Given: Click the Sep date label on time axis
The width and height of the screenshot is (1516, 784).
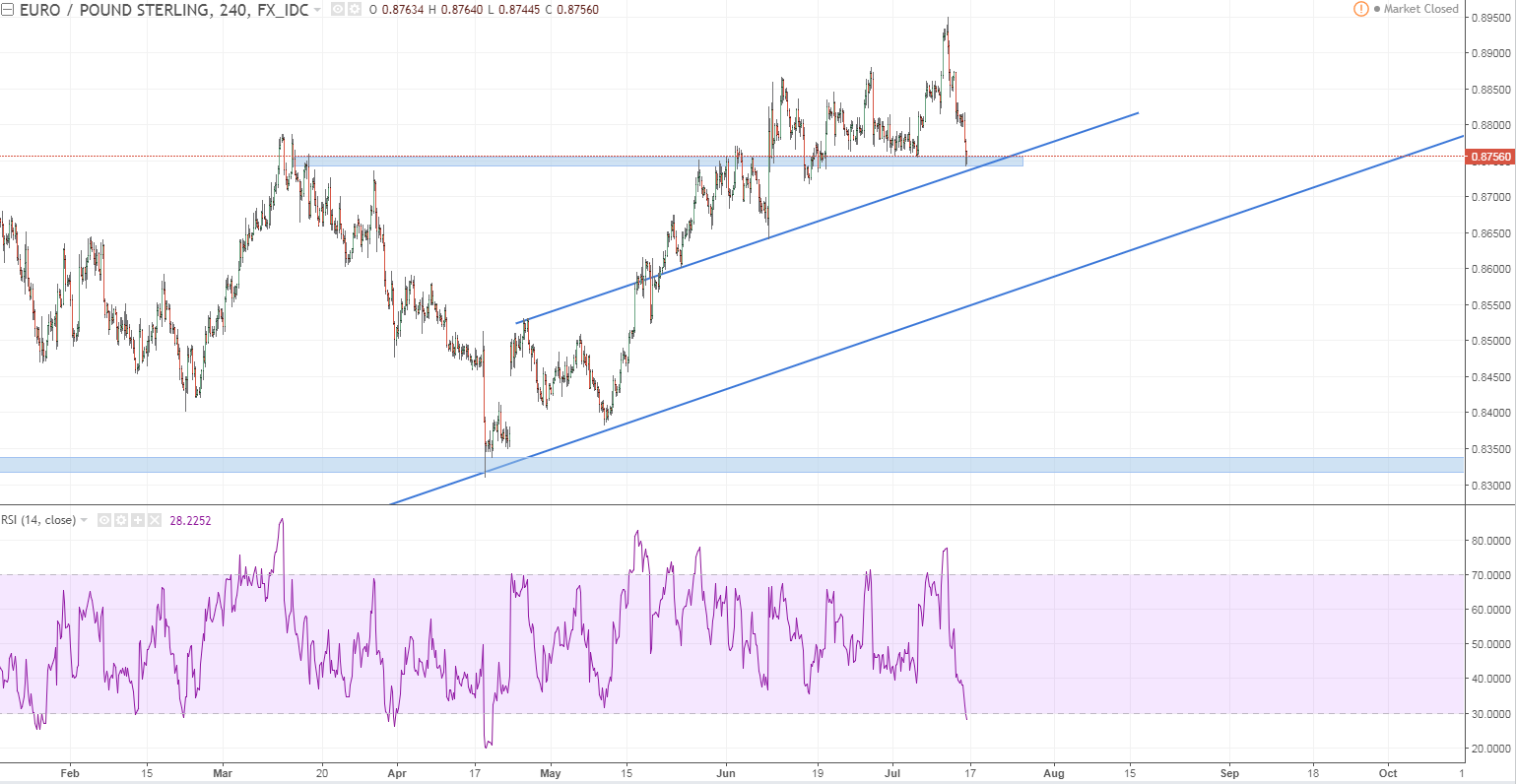Looking at the screenshot, I should click(1229, 774).
